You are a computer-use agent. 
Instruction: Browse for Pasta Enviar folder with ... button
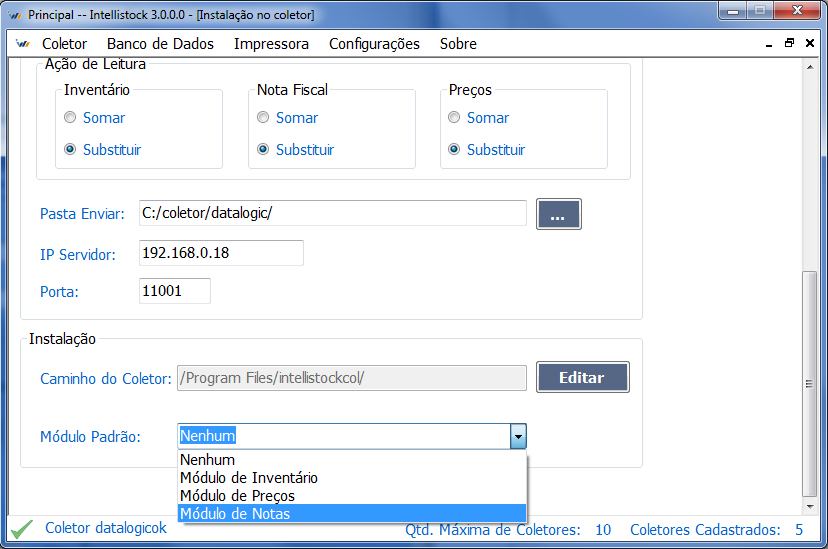(x=559, y=214)
